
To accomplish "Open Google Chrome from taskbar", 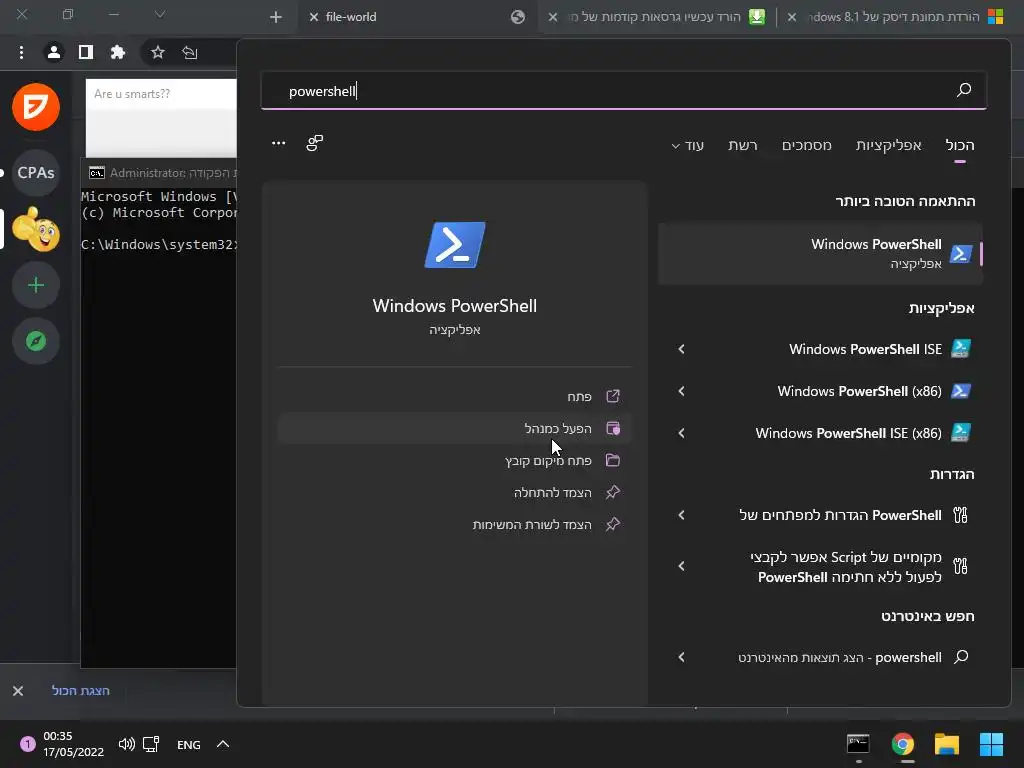I will coord(903,744).
